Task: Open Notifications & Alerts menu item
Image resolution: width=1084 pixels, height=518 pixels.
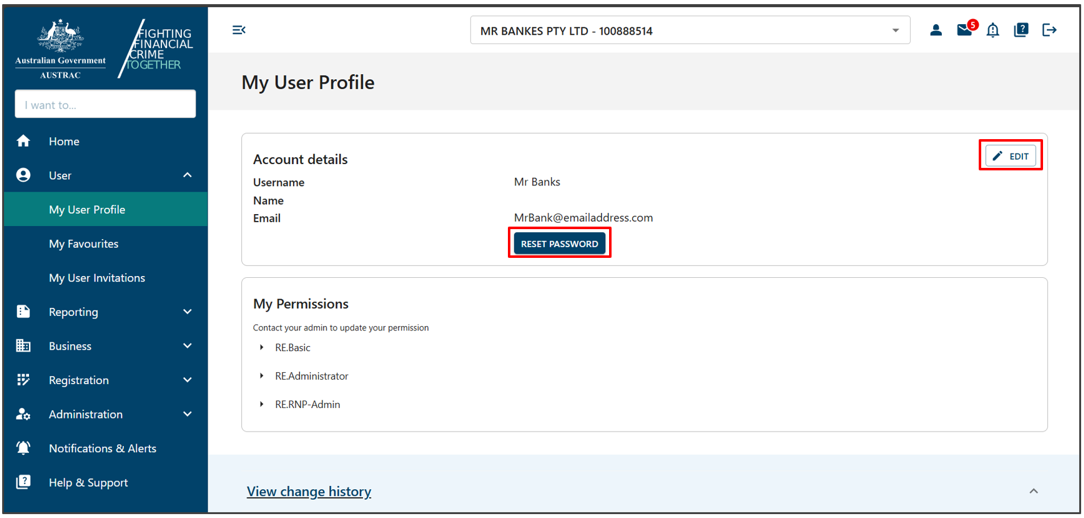Action: click(x=105, y=448)
